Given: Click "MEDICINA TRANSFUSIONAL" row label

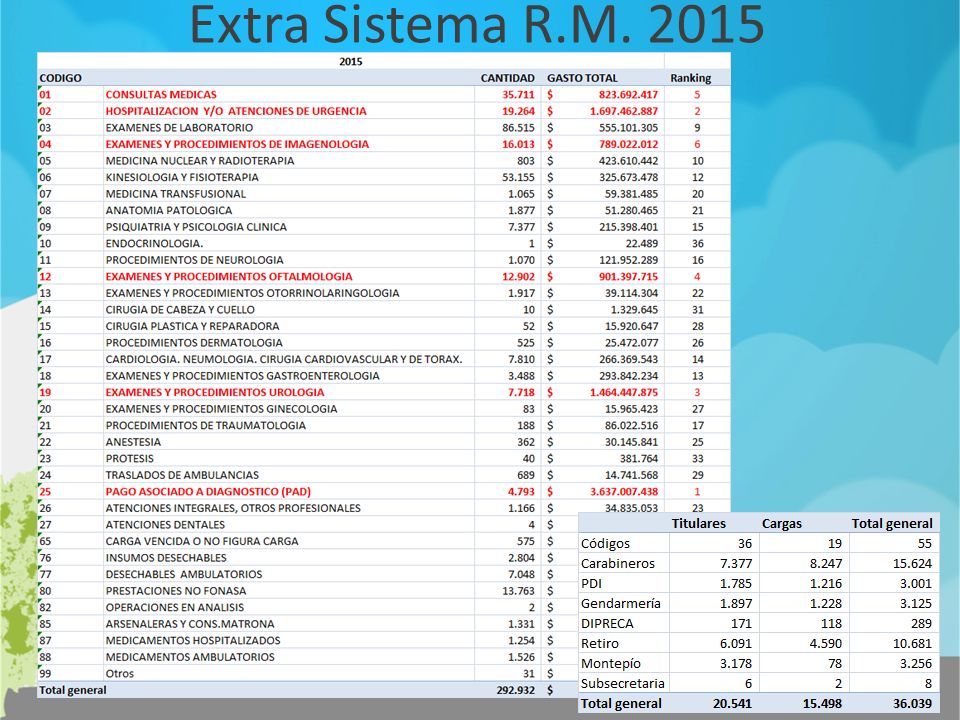Looking at the screenshot, I should [175, 193].
